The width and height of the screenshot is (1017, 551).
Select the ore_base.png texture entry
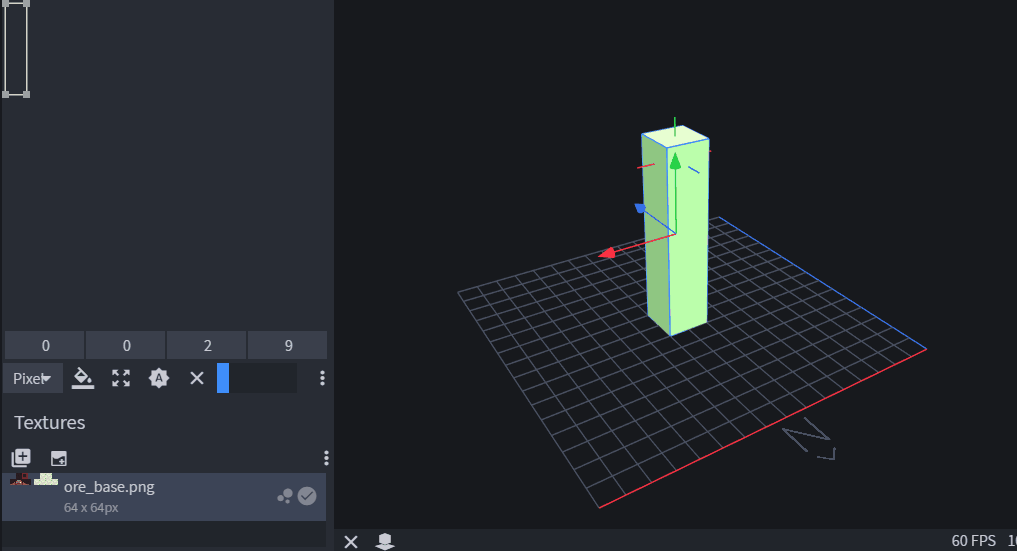click(160, 496)
